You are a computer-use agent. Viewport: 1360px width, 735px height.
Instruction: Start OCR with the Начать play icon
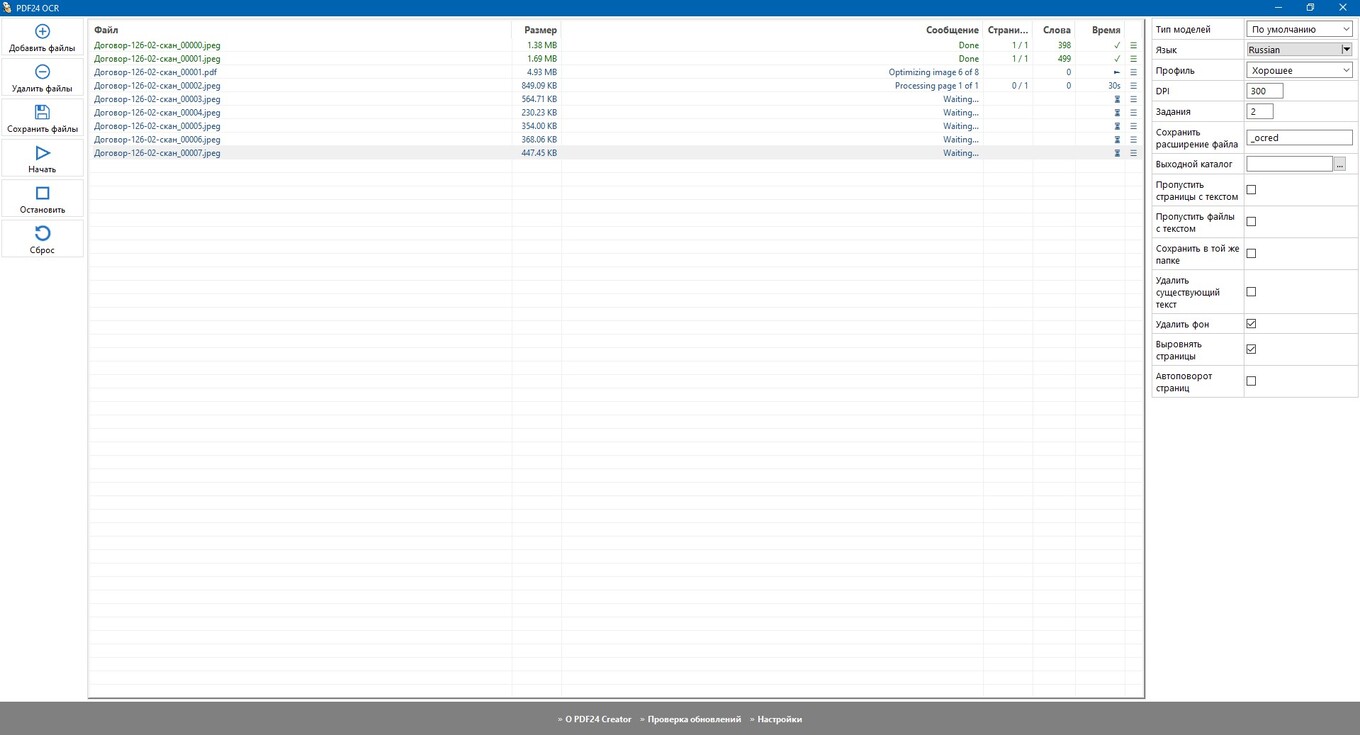[x=42, y=153]
